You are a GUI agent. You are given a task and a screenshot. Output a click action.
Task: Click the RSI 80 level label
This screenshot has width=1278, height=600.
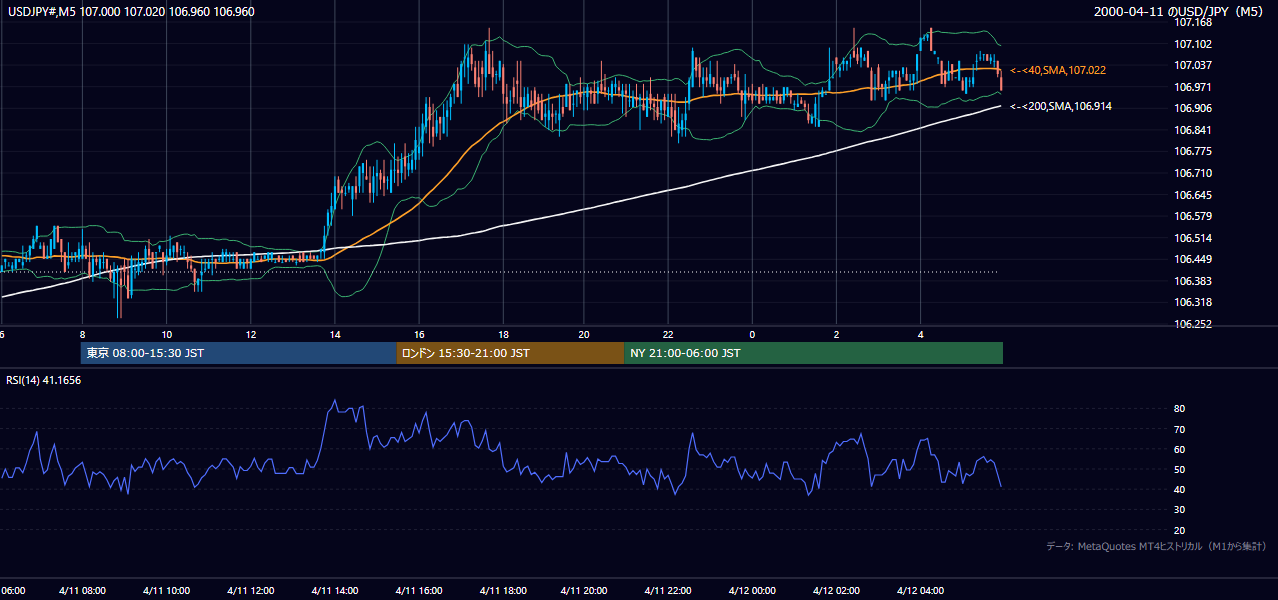(x=1179, y=409)
